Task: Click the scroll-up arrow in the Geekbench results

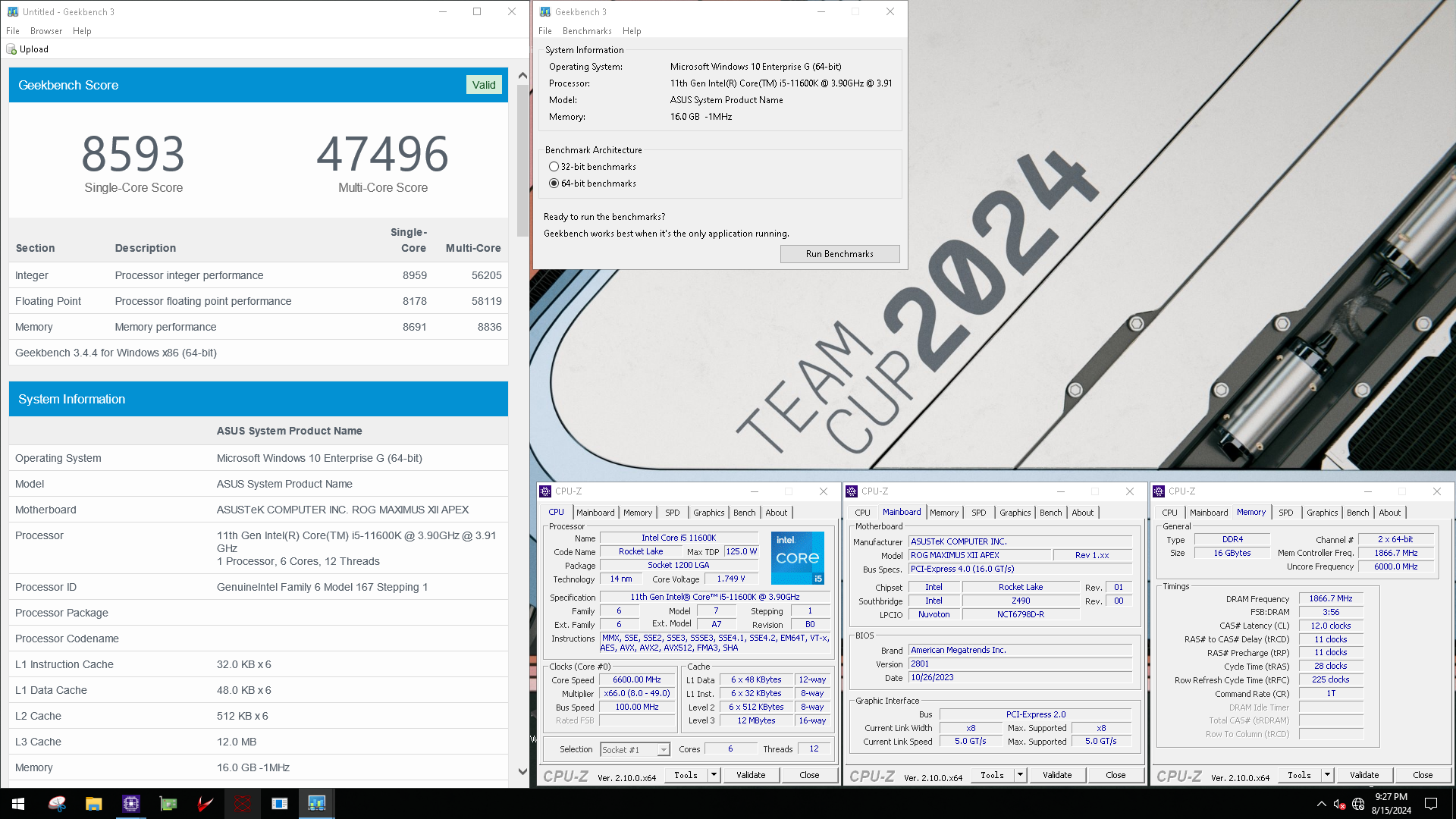Action: tap(522, 75)
